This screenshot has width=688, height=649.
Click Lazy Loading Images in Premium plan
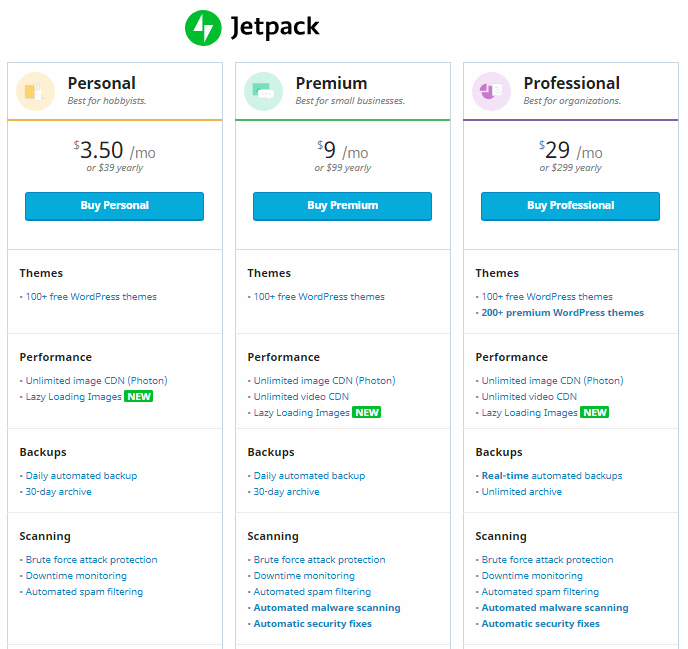point(302,412)
